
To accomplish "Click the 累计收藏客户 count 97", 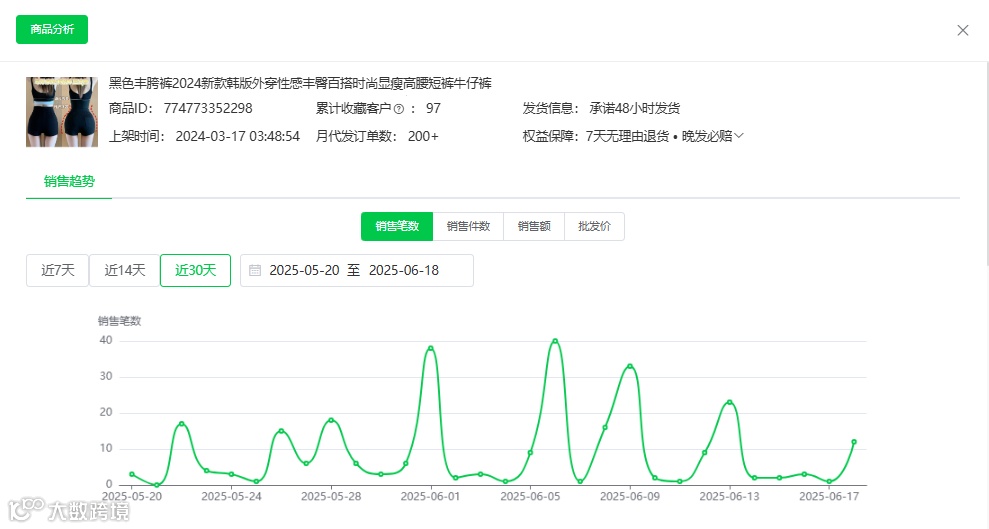I will point(433,108).
